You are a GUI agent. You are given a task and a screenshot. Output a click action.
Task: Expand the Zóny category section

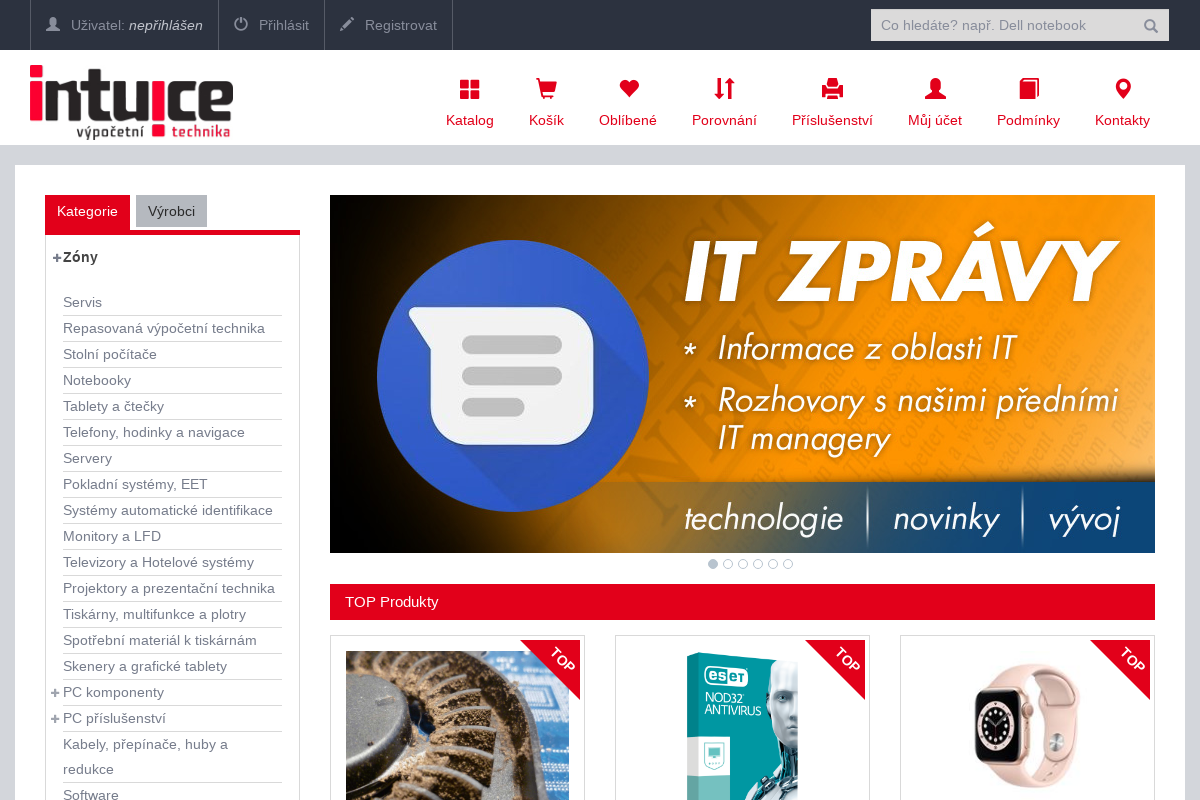click(x=55, y=257)
